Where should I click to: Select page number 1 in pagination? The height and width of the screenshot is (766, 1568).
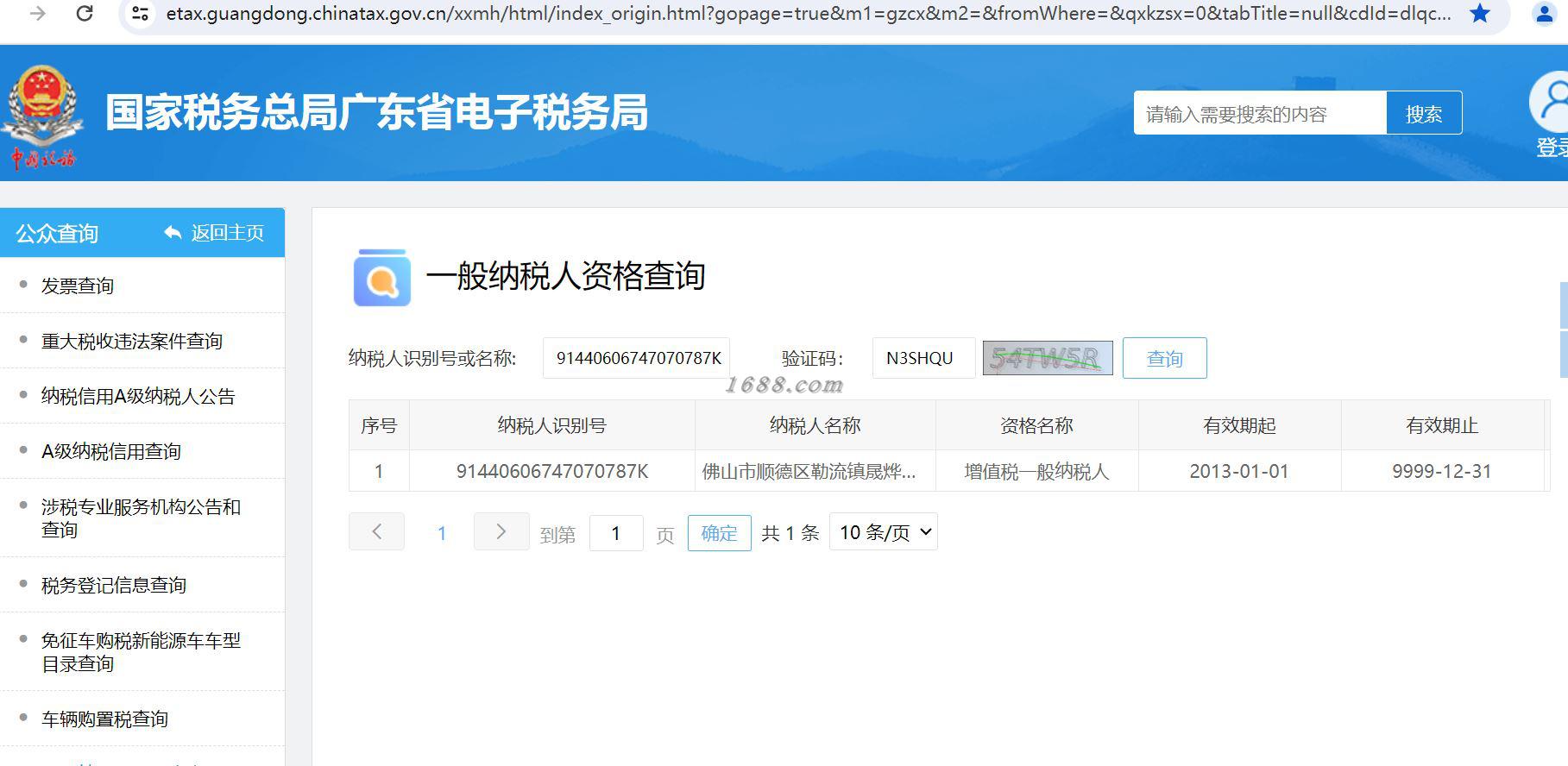442,533
